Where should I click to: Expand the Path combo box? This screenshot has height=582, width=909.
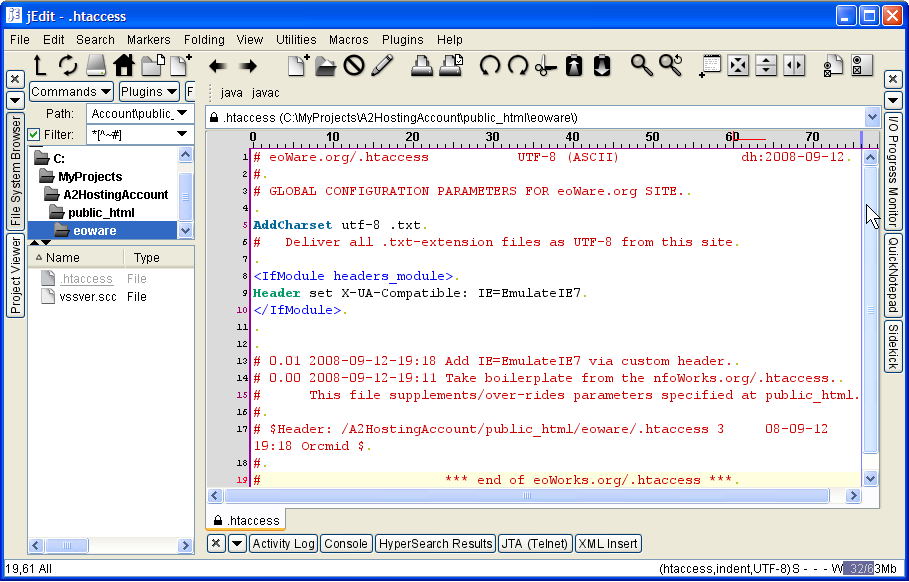click(x=181, y=114)
